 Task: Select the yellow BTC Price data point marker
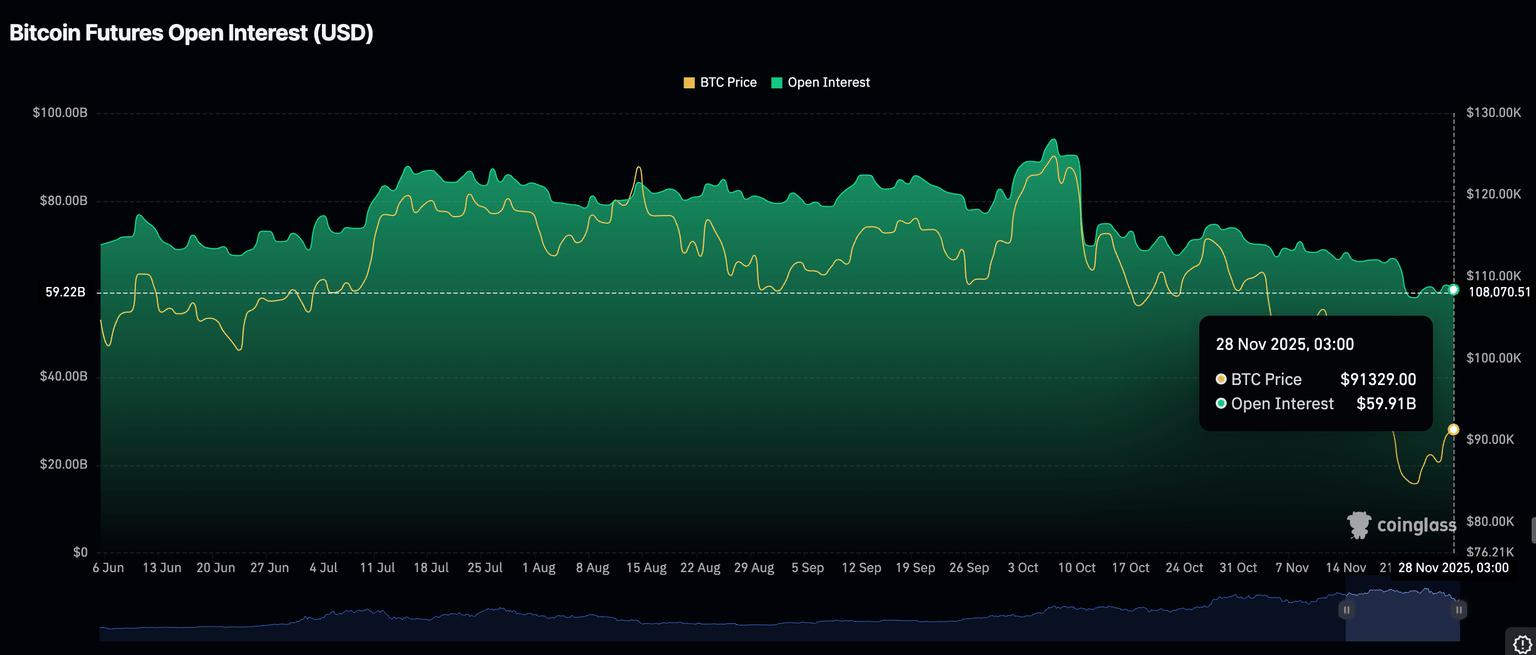[x=1453, y=429]
